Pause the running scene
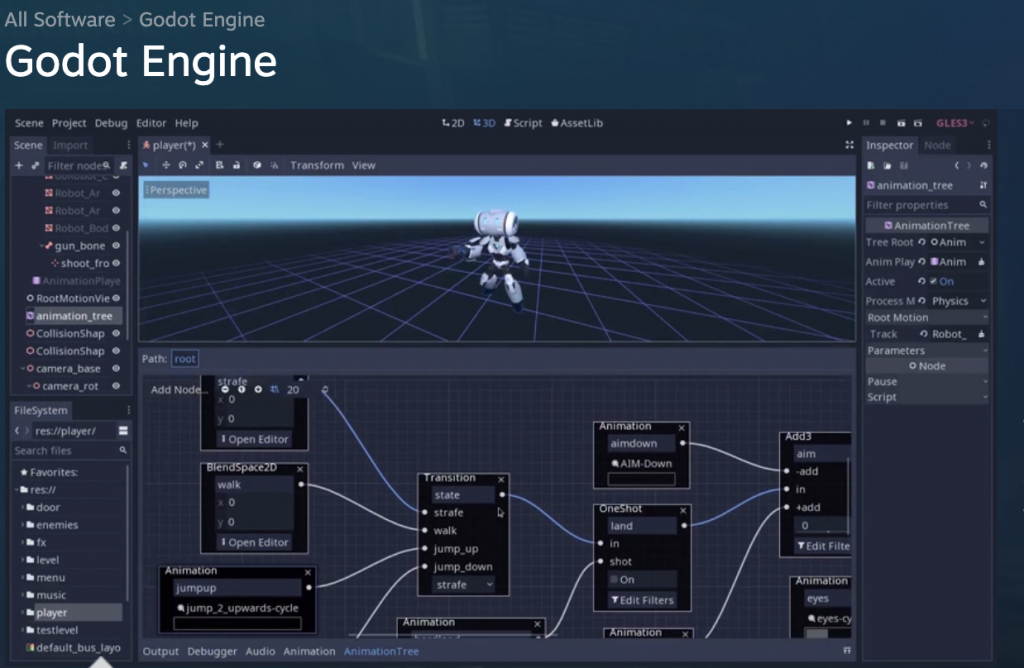This screenshot has height=668, width=1024. (x=866, y=123)
